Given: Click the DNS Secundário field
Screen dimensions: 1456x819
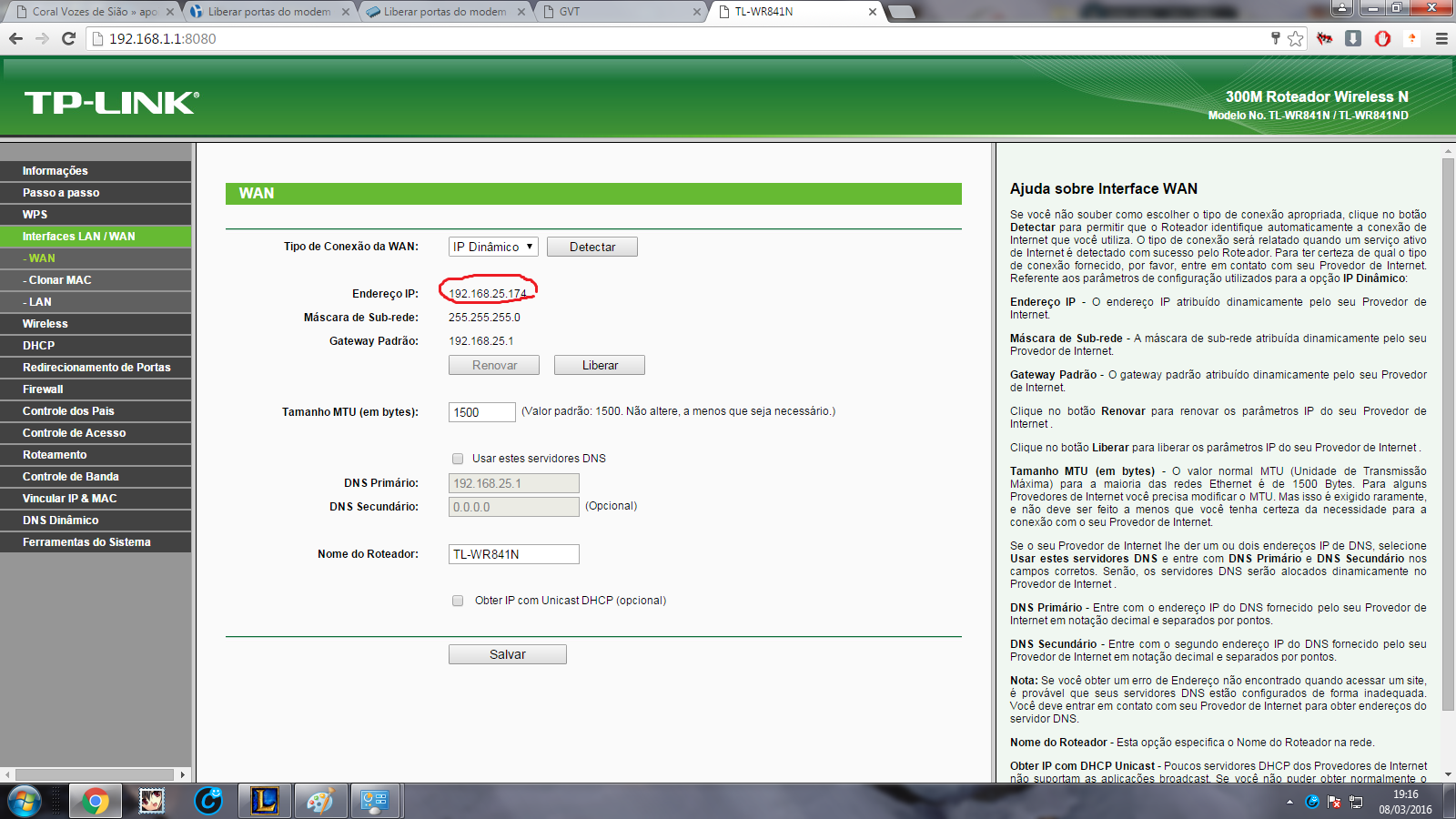Looking at the screenshot, I should point(514,507).
